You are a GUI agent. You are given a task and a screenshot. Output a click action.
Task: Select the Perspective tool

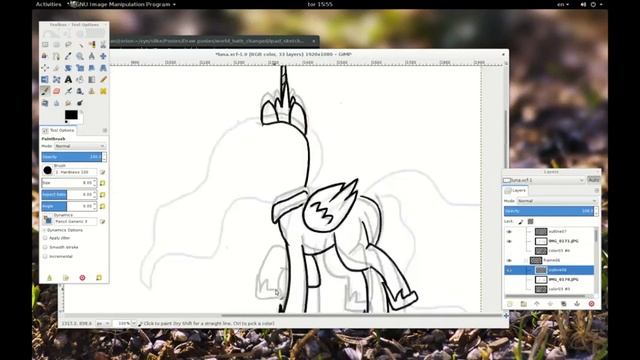click(x=103, y=68)
